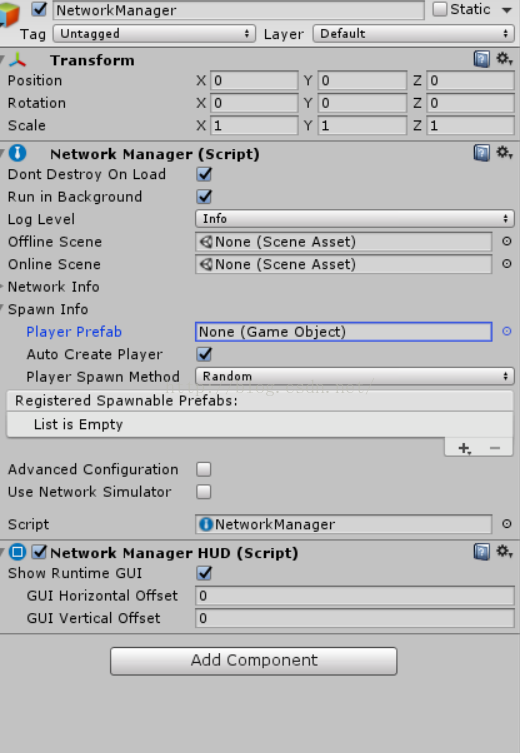The width and height of the screenshot is (520, 753).
Task: Open Offline Scene object picker circle
Action: pyautogui.click(x=507, y=241)
